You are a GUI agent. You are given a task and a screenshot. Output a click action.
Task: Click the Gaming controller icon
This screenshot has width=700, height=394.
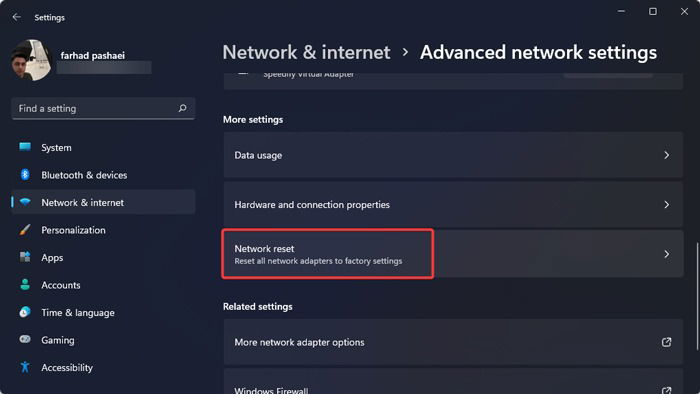pyautogui.click(x=25, y=340)
